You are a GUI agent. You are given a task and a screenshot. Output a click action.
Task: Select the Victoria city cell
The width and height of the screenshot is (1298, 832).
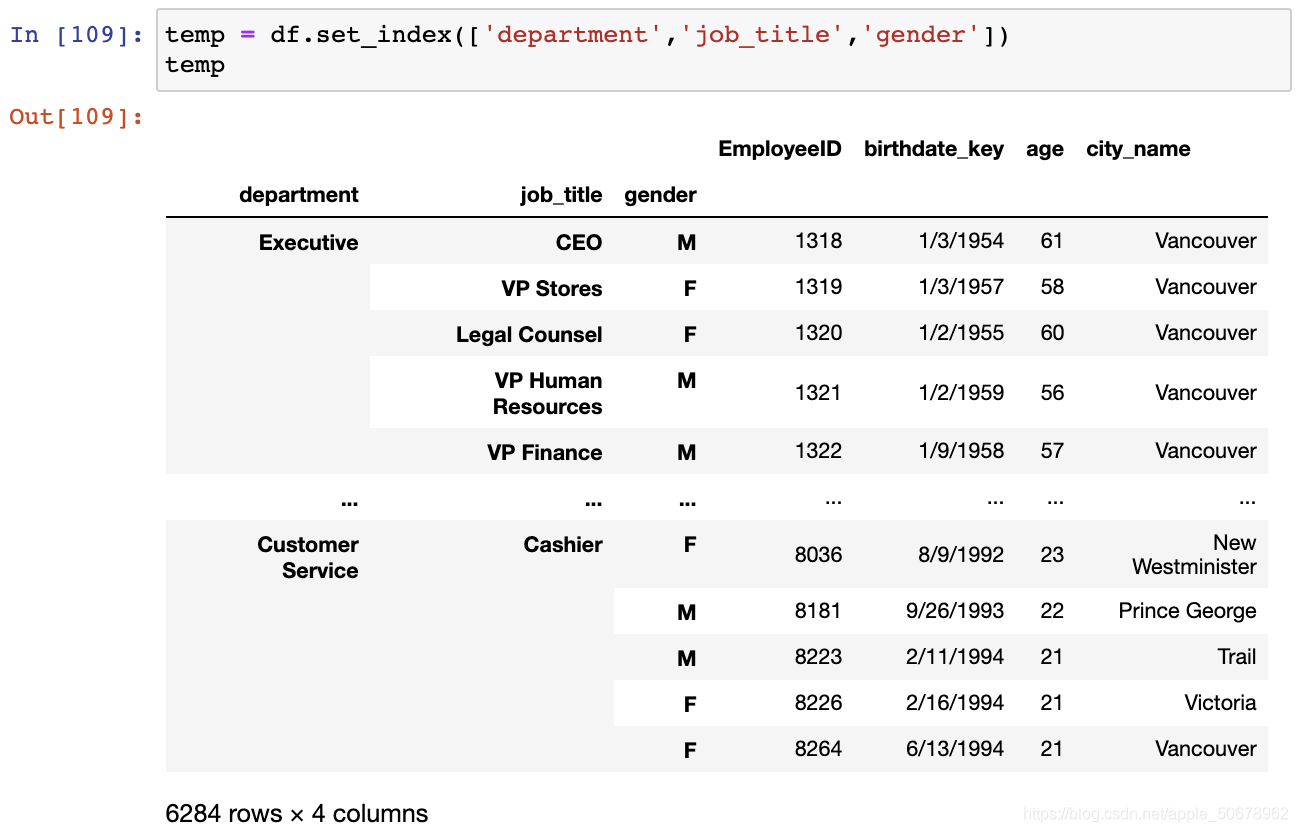(1220, 703)
